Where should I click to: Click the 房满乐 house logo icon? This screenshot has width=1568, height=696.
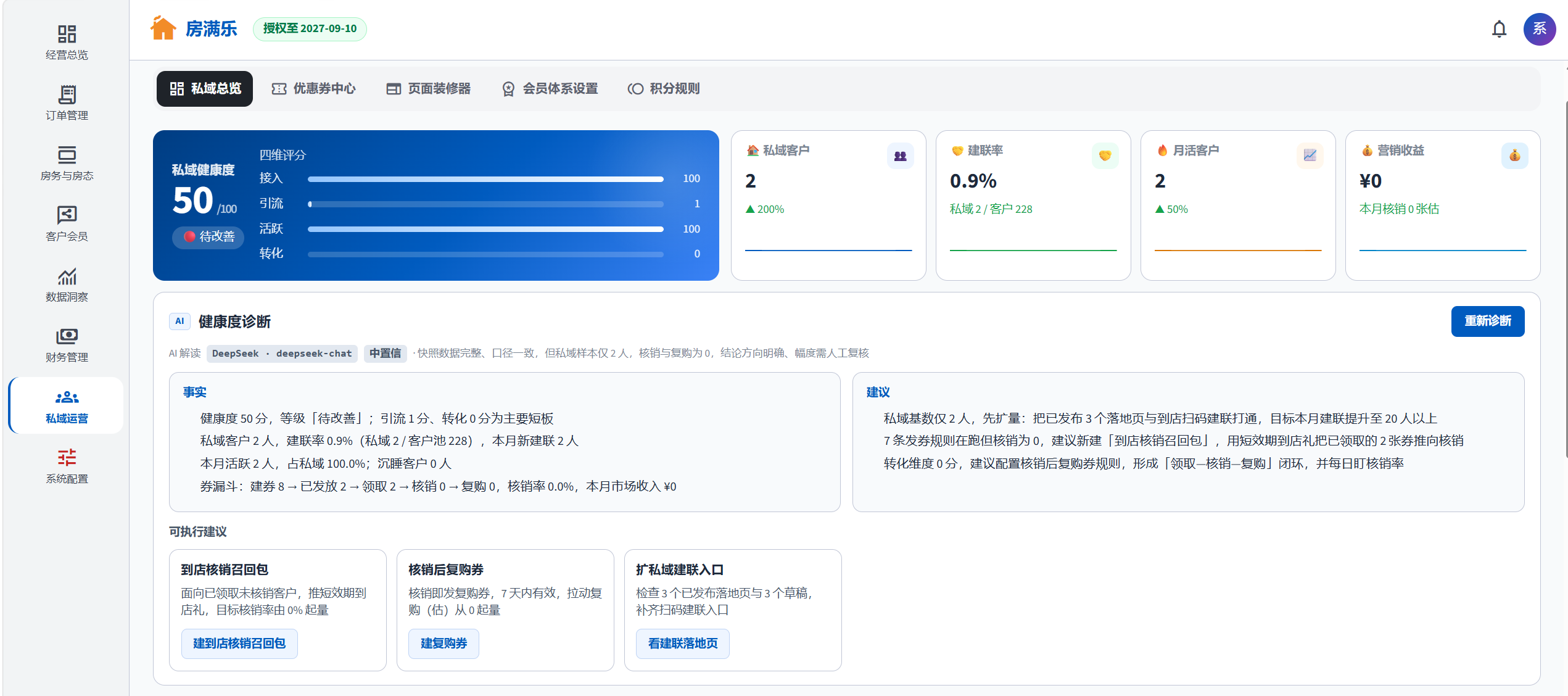coord(163,28)
